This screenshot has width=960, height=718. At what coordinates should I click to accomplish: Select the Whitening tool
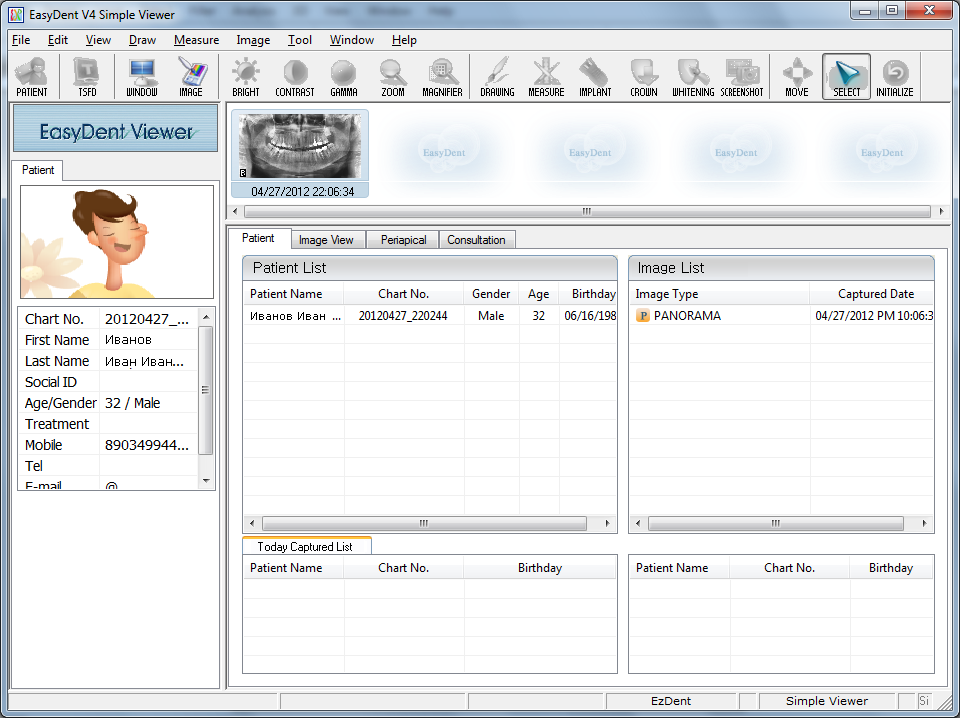(693, 77)
